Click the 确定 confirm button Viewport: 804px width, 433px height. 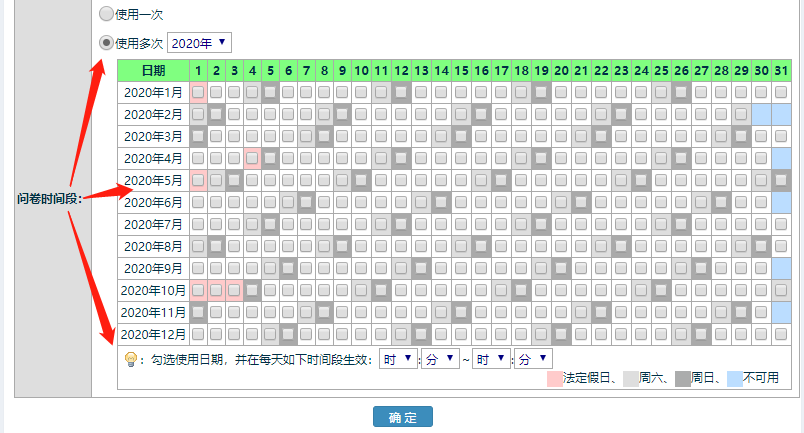(402, 417)
